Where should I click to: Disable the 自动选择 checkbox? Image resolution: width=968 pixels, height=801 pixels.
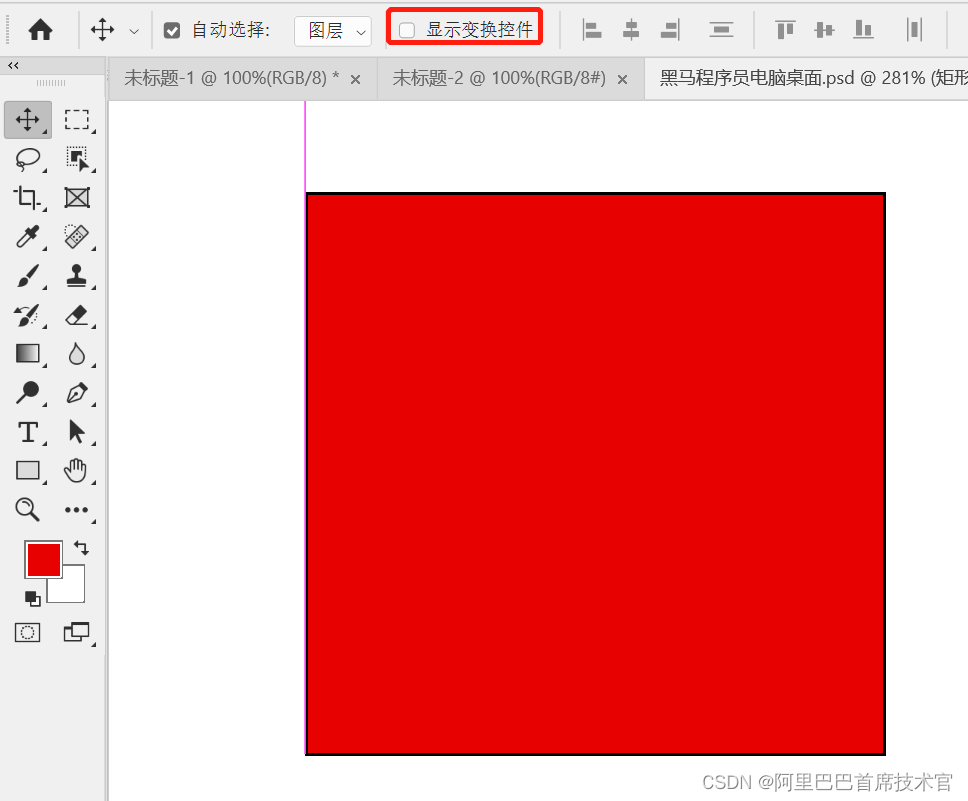pos(172,30)
